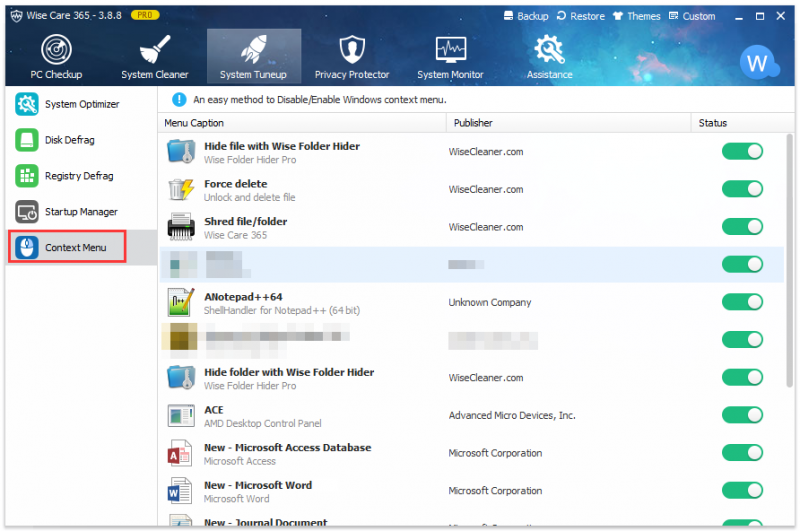Image resolution: width=800 pixels, height=531 pixels.
Task: Click the vertical scrollbar of the list
Action: pyautogui.click(x=790, y=260)
